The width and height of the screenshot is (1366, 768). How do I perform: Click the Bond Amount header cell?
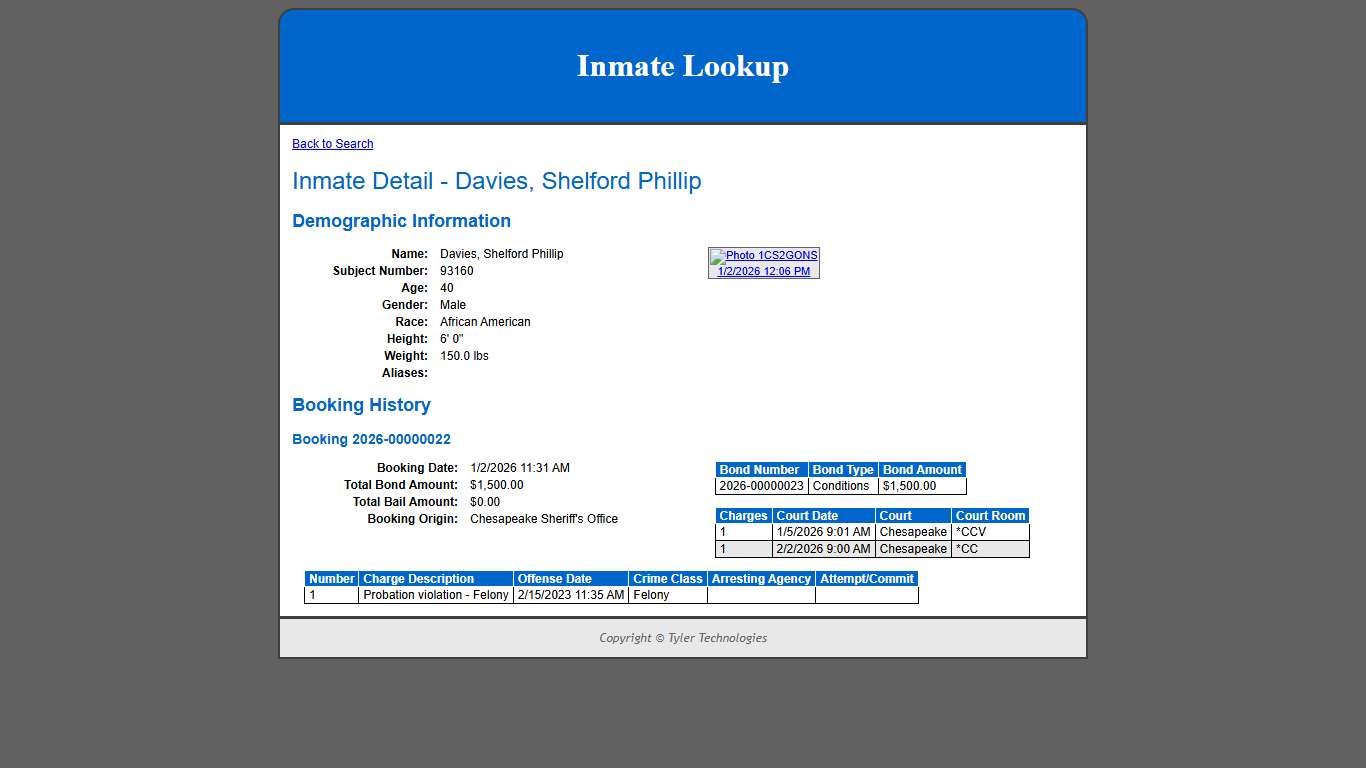[922, 469]
